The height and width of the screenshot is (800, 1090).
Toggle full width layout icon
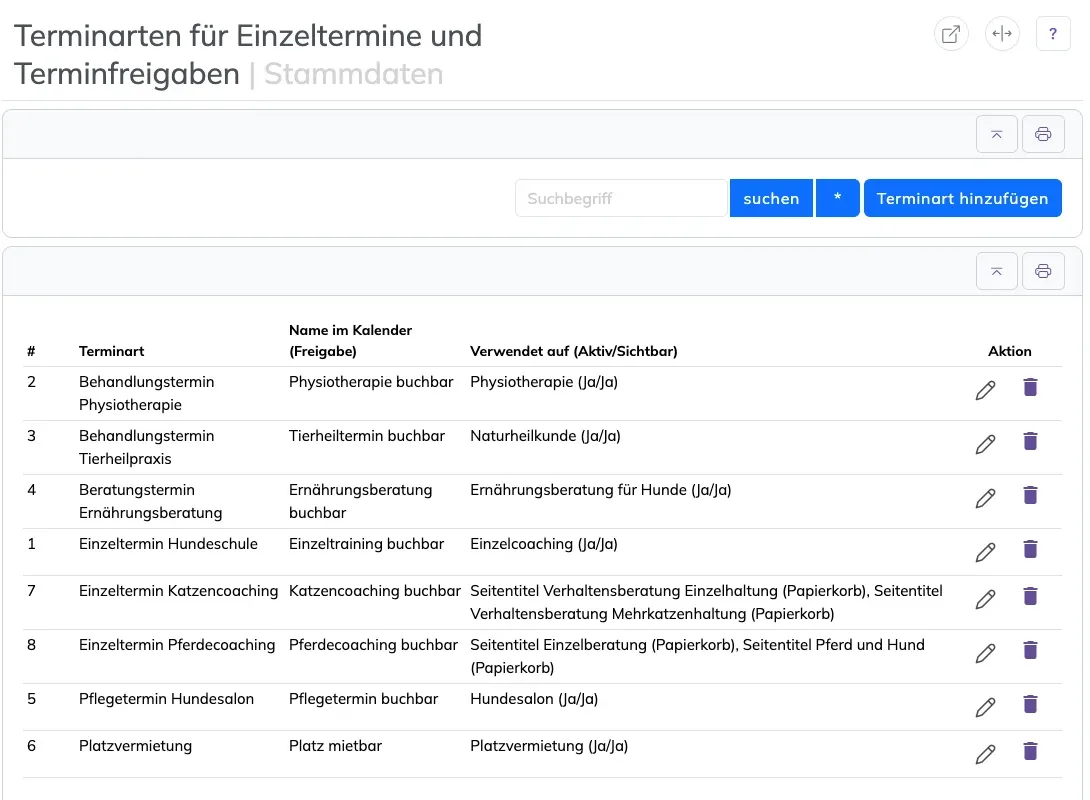tap(1002, 34)
